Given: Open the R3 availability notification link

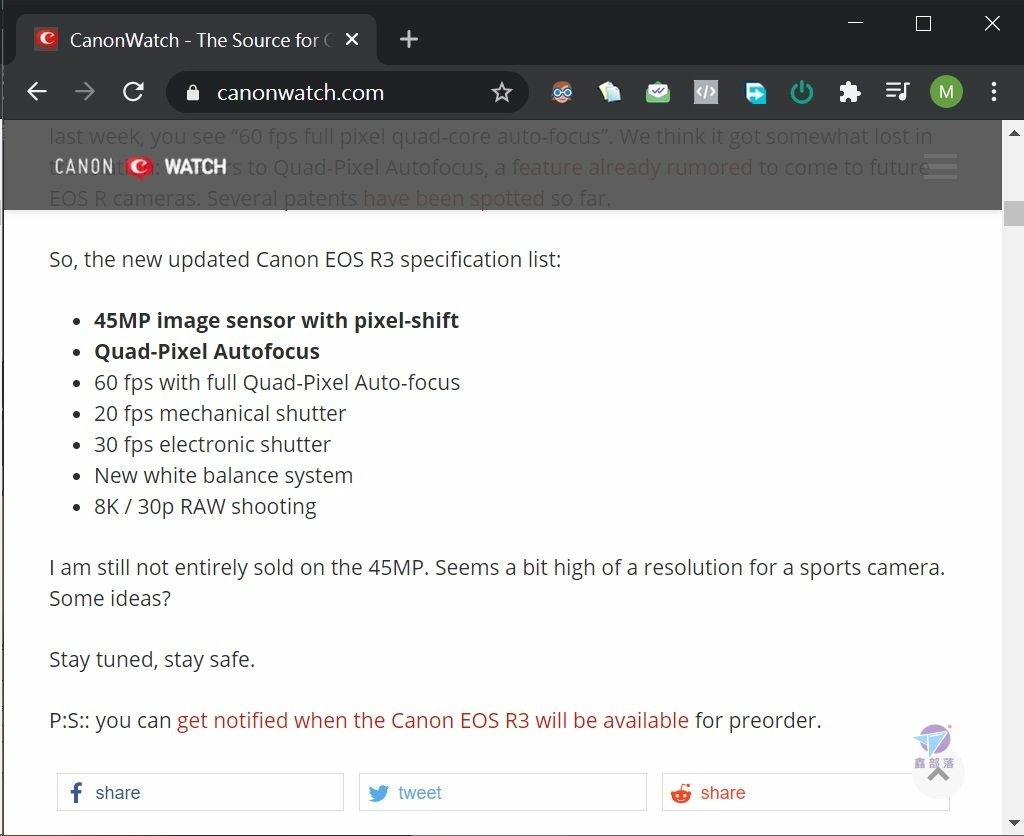Looking at the screenshot, I should click(432, 720).
